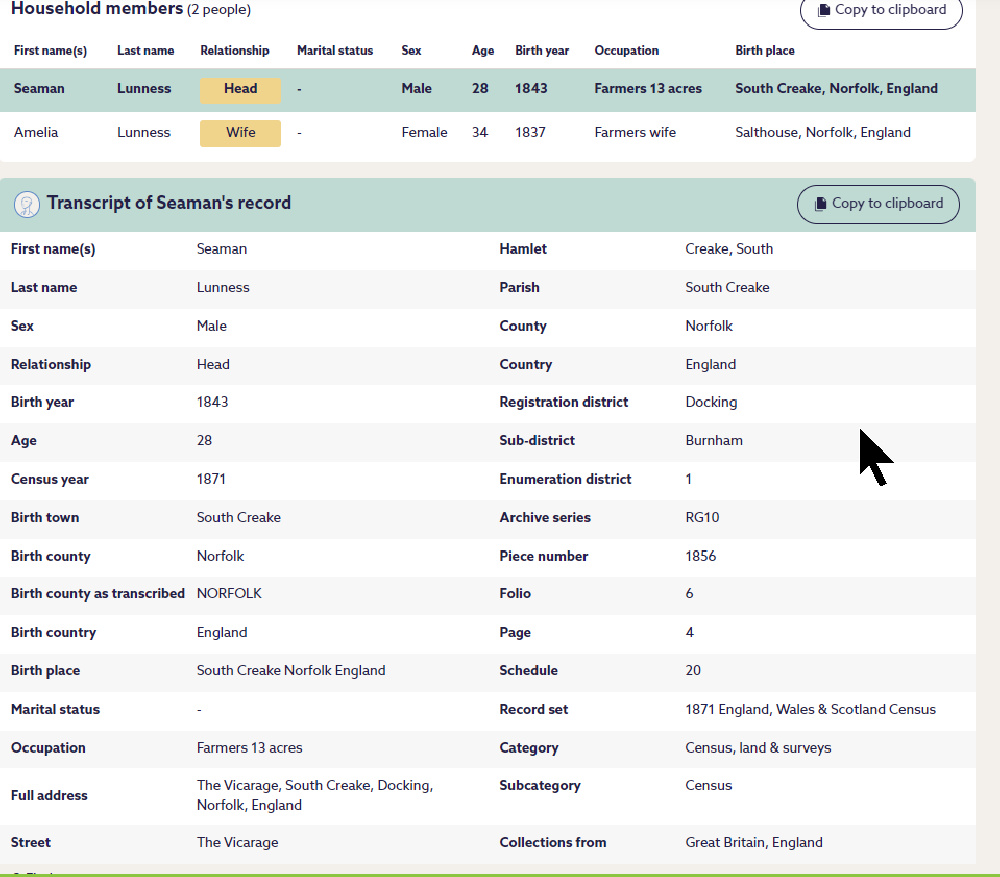Click the Birth place column header
This screenshot has height=877, width=1000.
click(x=765, y=51)
